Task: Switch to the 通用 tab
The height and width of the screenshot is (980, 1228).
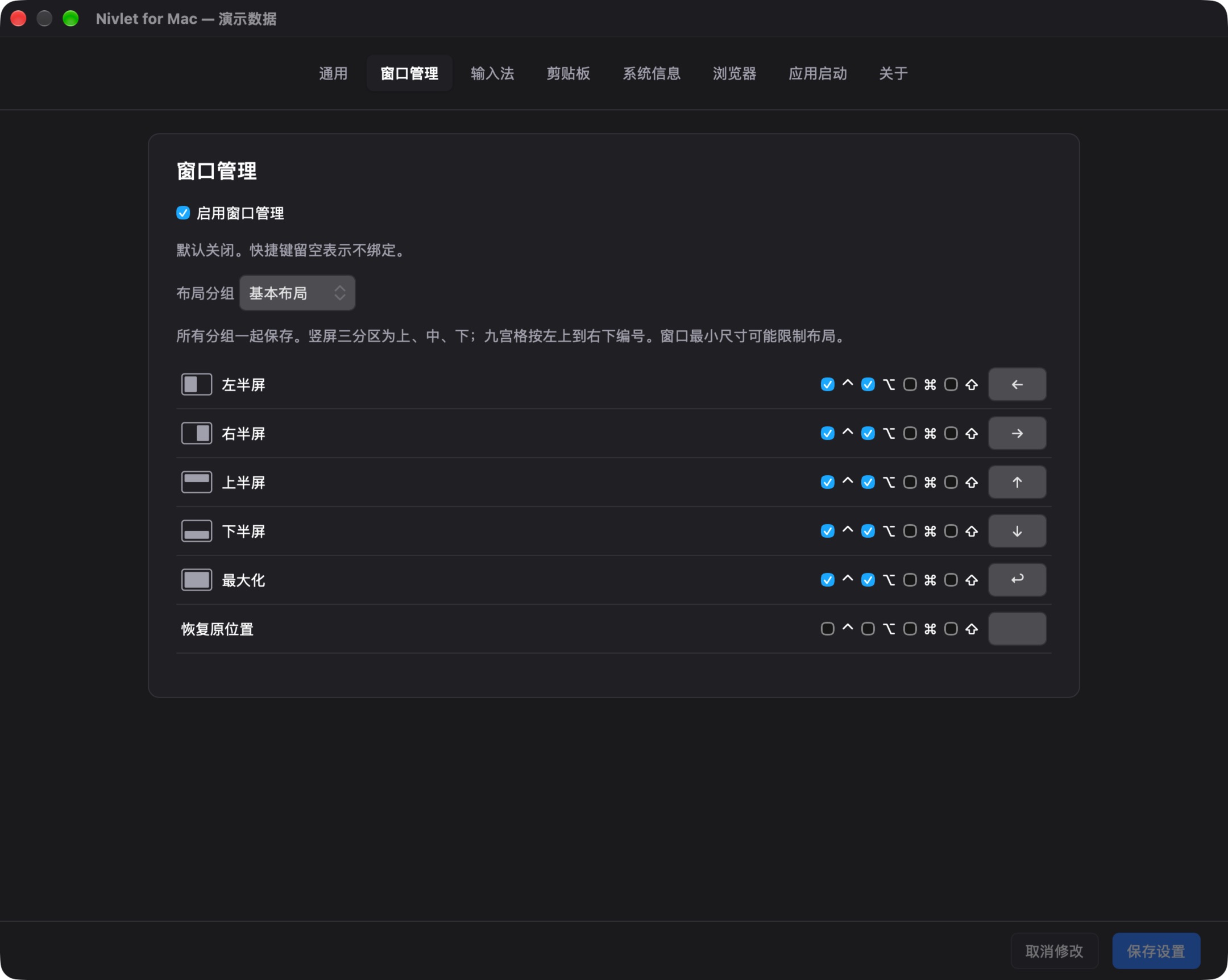Action: pos(333,73)
